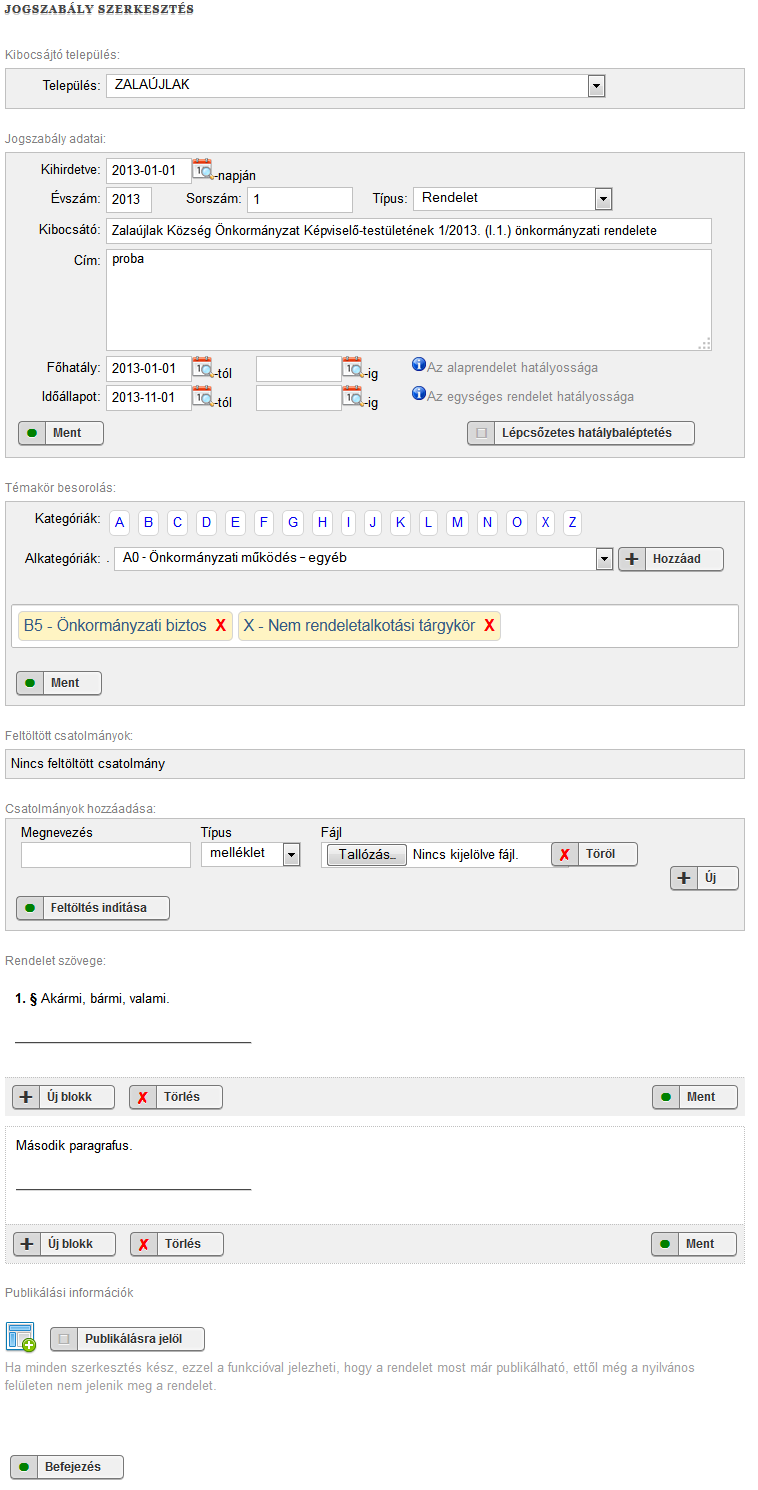Expand Alkategóriák dropdown list
The width and height of the screenshot is (758, 1490).
tap(363, 559)
